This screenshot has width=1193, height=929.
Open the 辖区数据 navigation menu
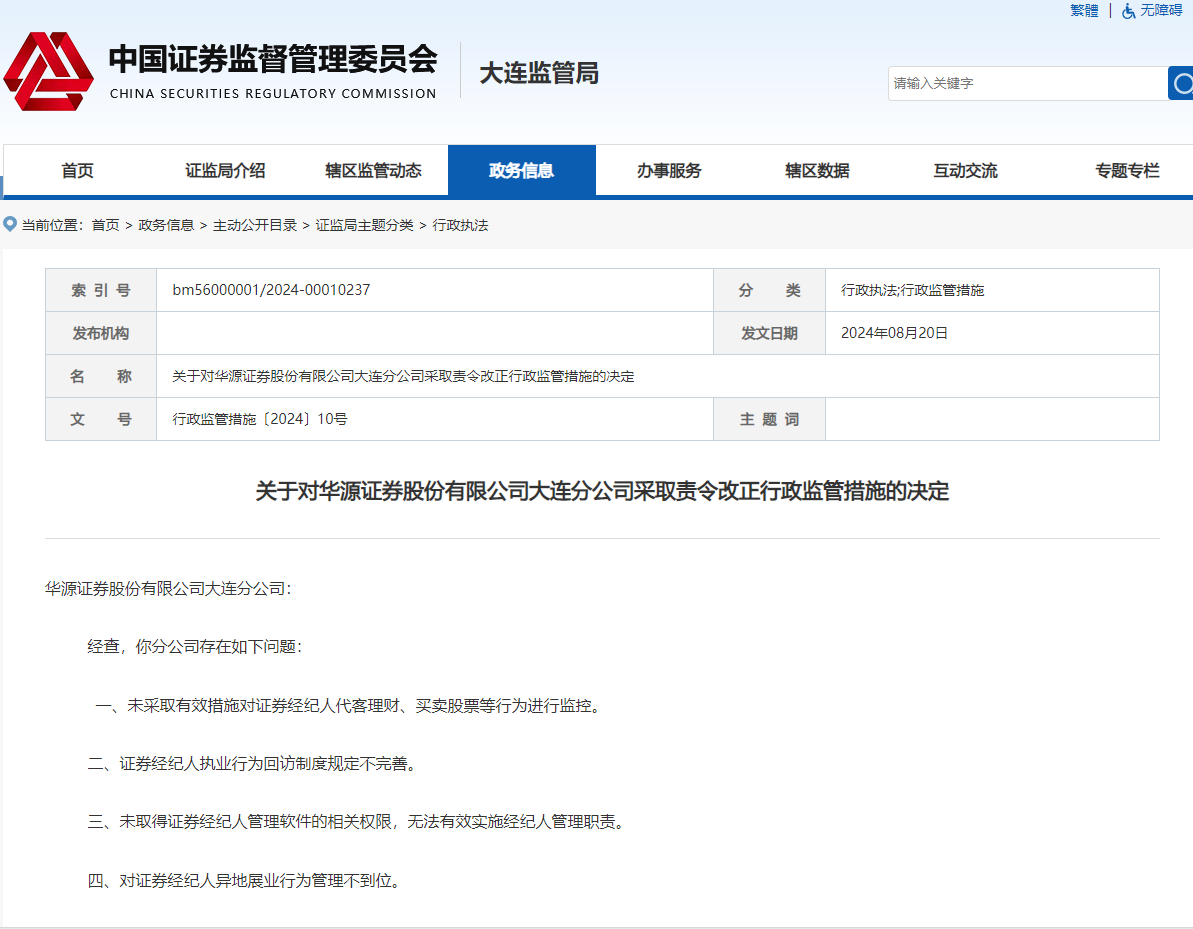817,170
